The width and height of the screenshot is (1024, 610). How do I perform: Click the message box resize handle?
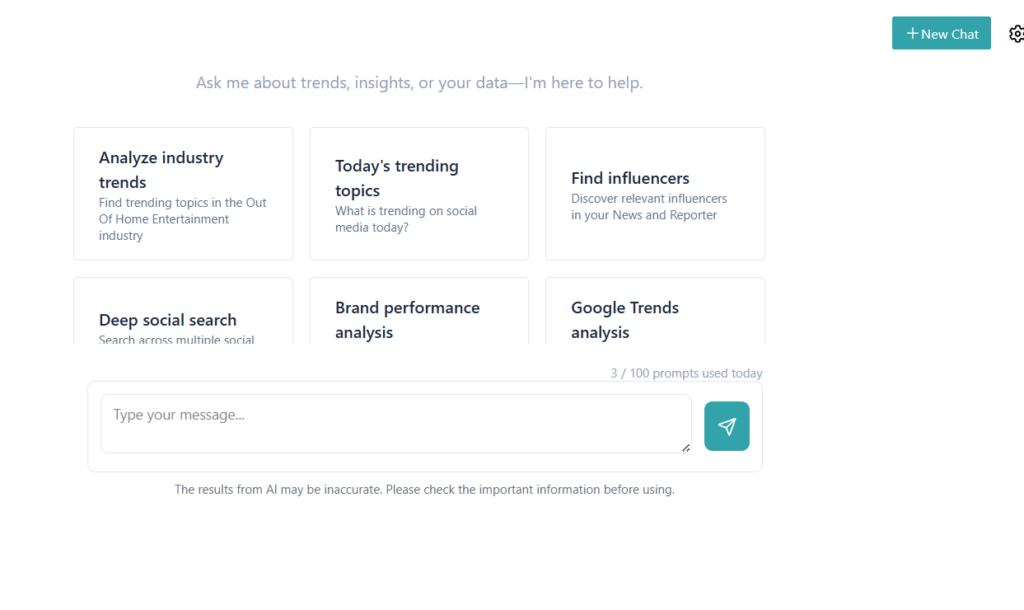point(686,447)
